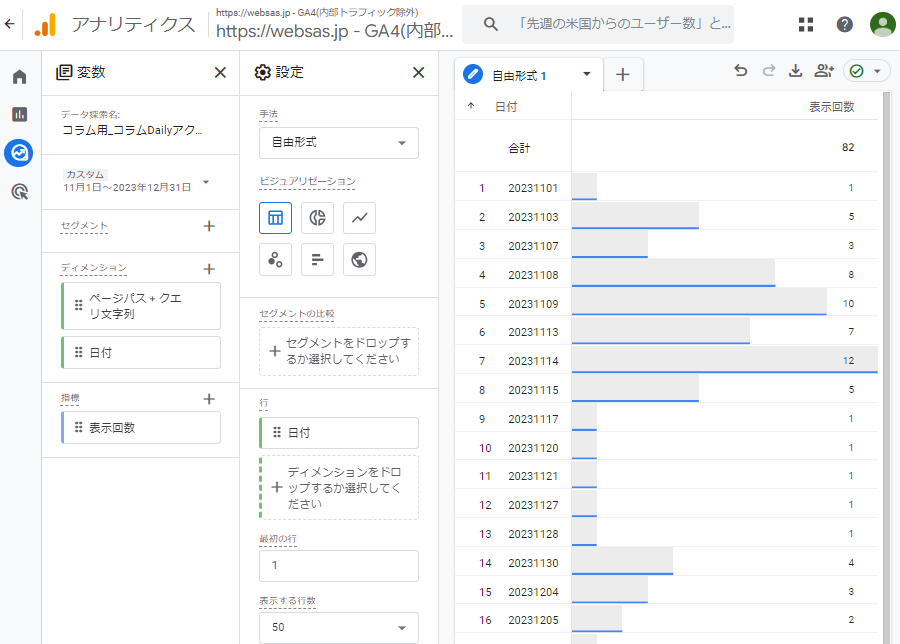Click date cell 20231114
900x644 pixels.
533,361
